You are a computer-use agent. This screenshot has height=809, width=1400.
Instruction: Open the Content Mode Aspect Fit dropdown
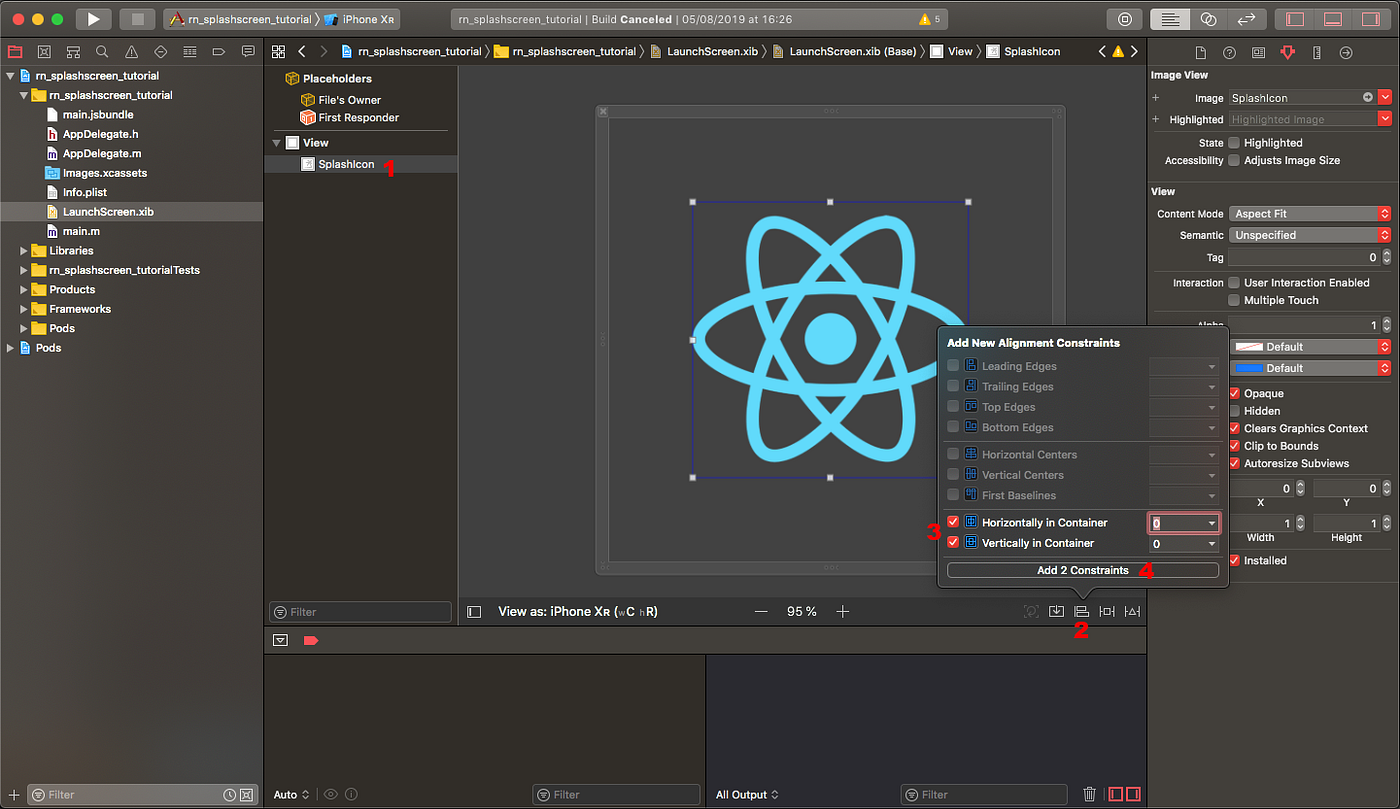[x=1309, y=213]
